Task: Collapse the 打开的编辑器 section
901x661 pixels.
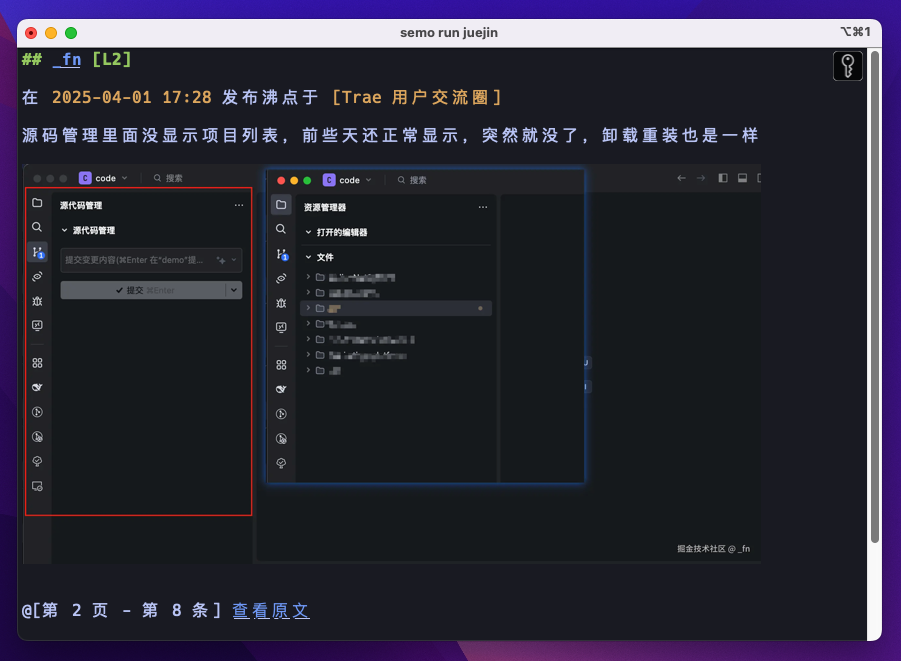Action: click(309, 232)
